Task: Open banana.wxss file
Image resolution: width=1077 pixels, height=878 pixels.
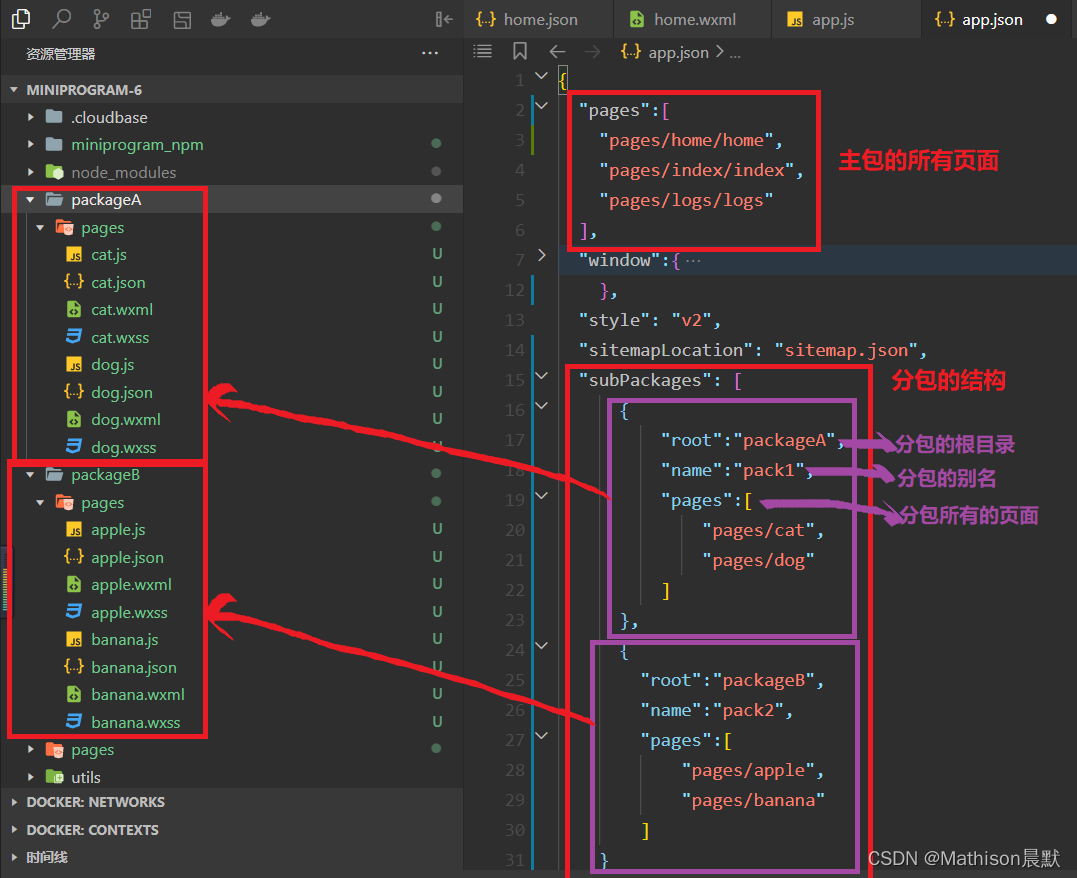Action: click(231, 722)
